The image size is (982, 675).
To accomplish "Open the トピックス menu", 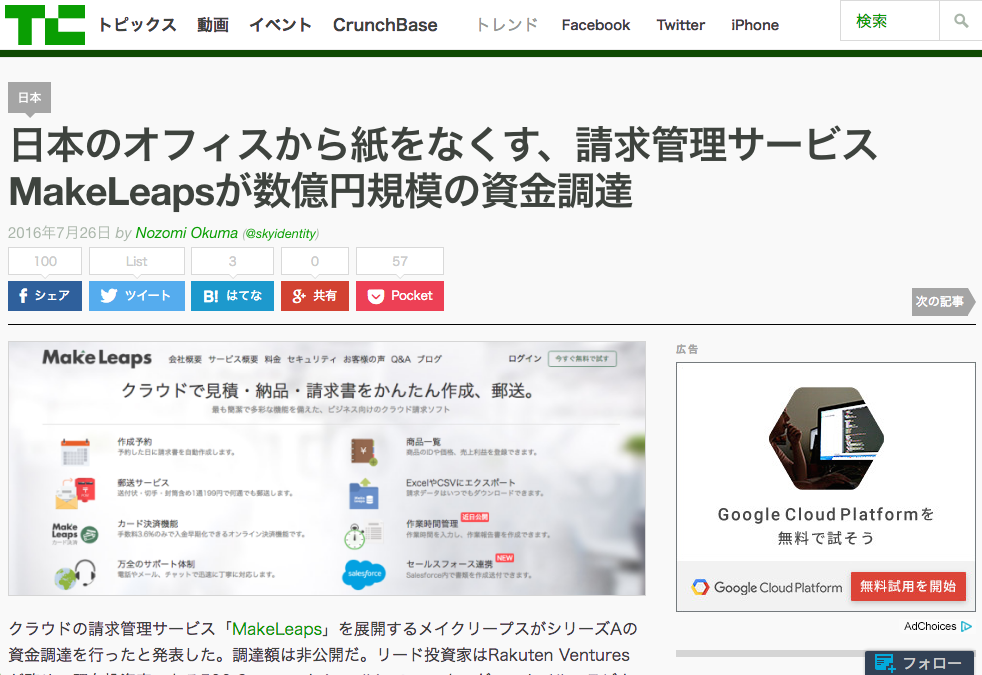I will pyautogui.click(x=137, y=25).
